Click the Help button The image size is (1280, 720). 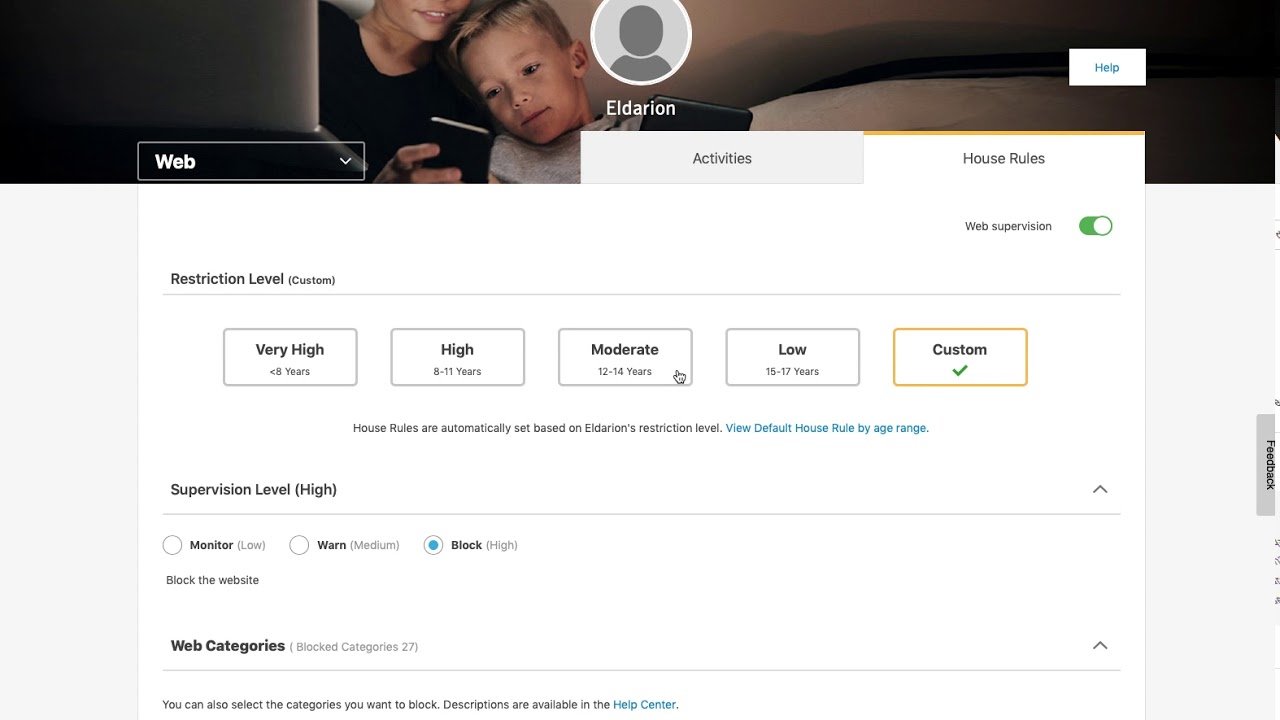[1107, 67]
